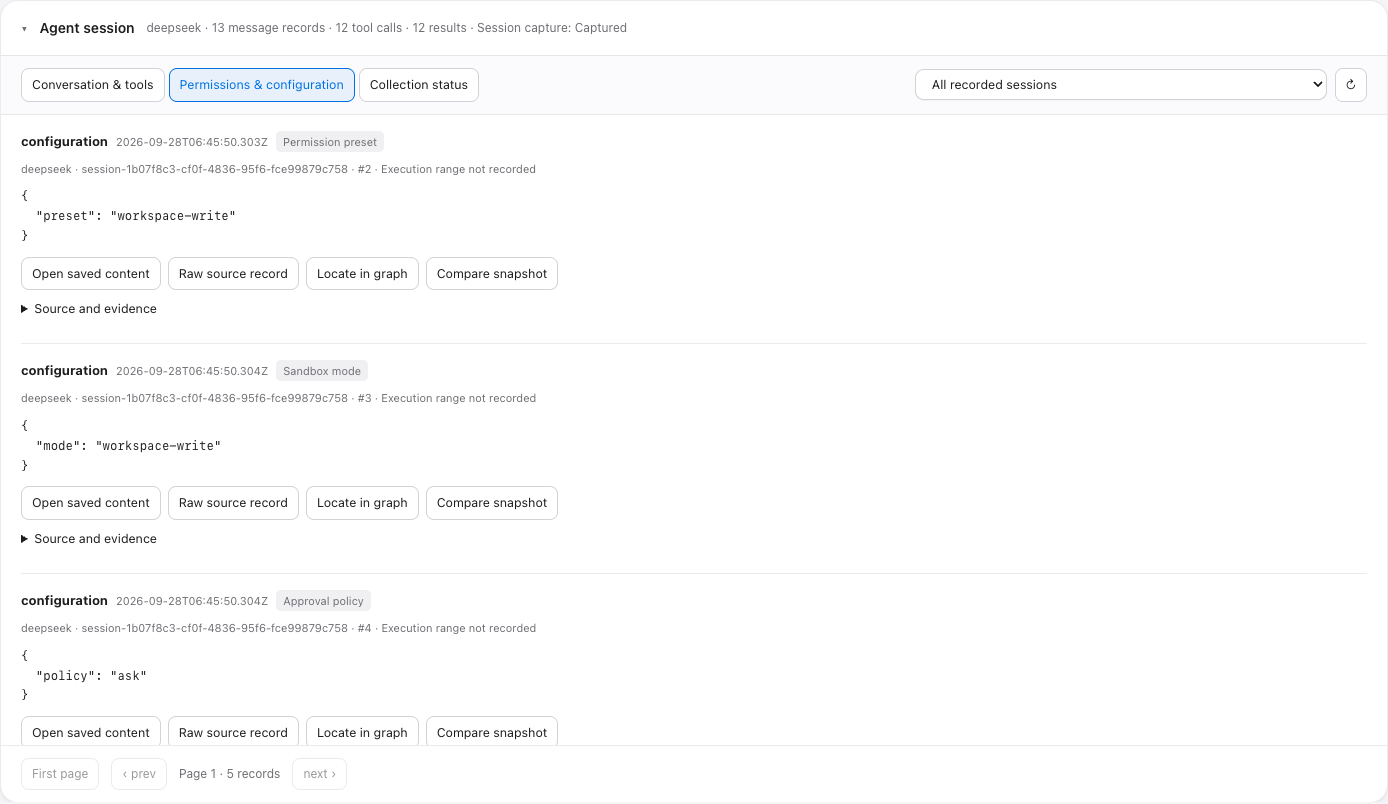Click the "policy": "ask" JSON line
The image size is (1388, 804).
pos(91,676)
